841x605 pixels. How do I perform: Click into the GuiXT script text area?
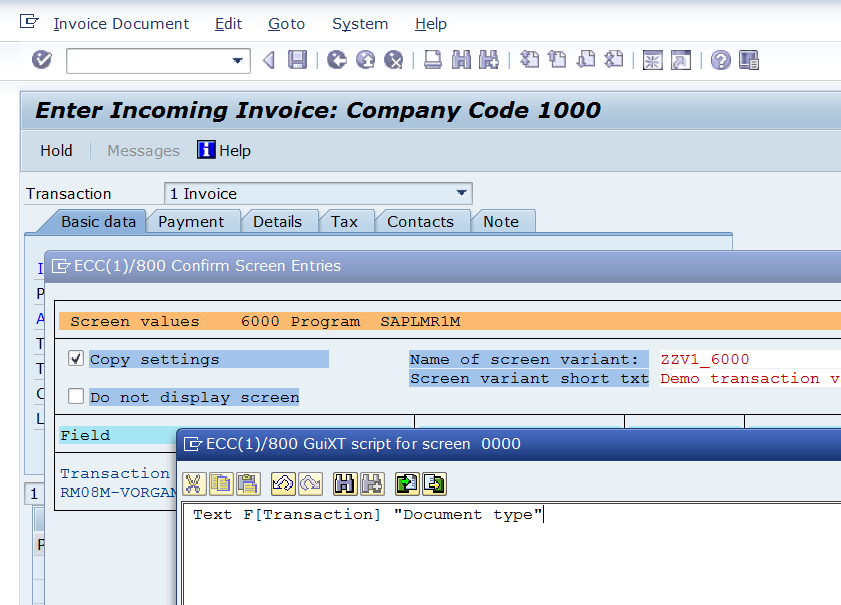500,560
